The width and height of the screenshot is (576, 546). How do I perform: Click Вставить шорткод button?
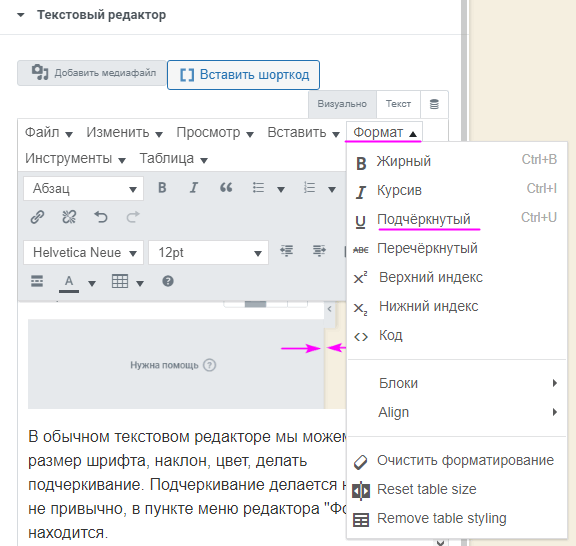coord(243,75)
